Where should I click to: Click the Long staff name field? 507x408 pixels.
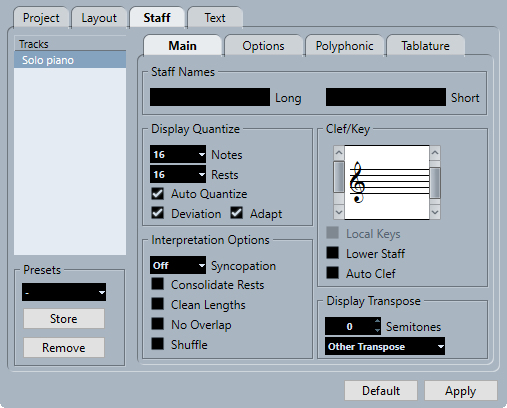(210, 97)
